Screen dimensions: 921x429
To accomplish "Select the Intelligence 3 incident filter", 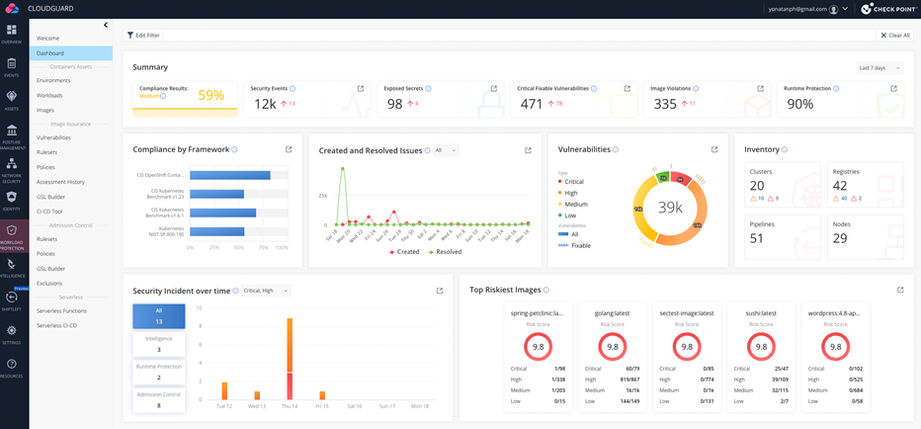I will pyautogui.click(x=159, y=344).
